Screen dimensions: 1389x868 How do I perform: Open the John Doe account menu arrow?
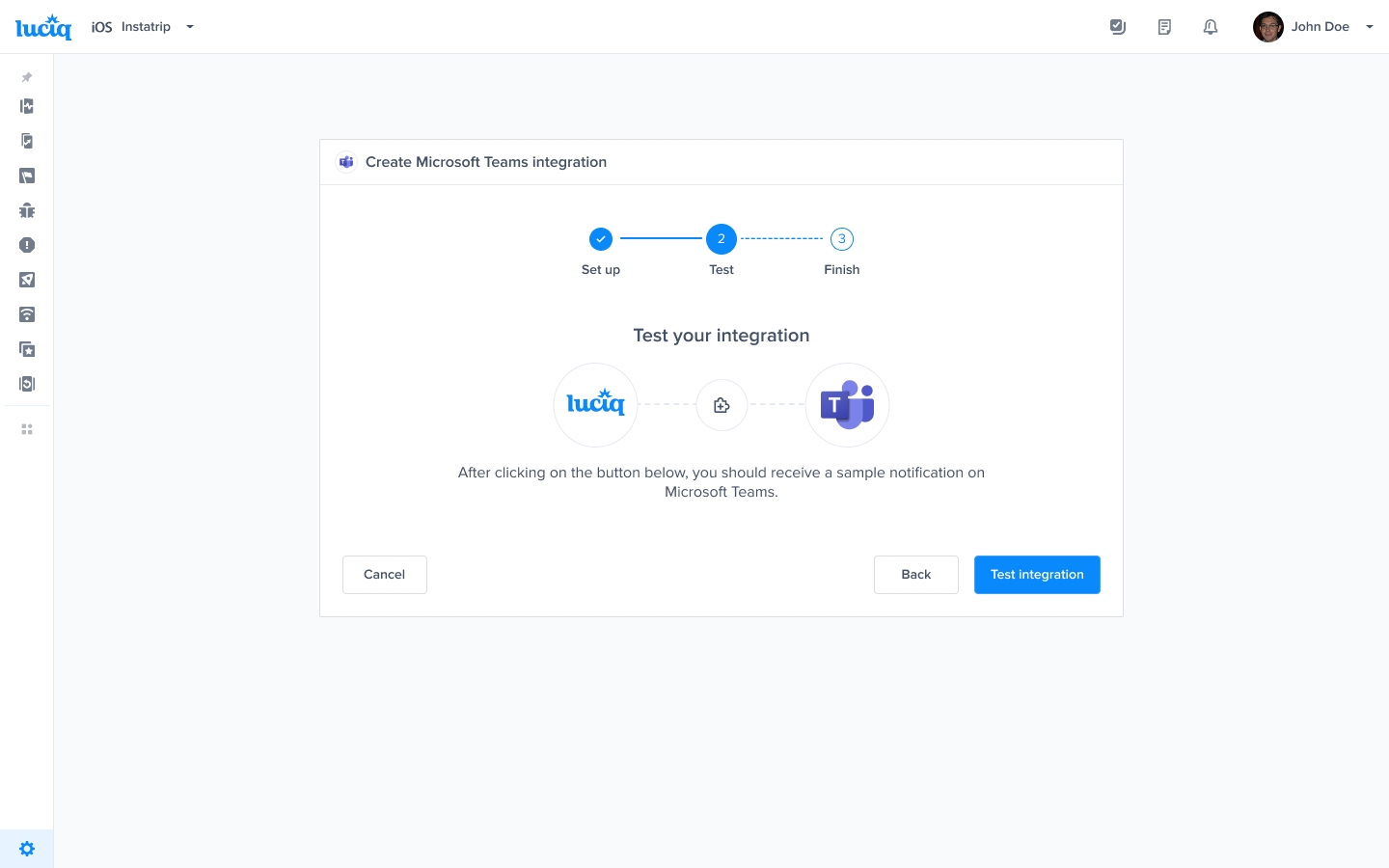click(x=1369, y=27)
